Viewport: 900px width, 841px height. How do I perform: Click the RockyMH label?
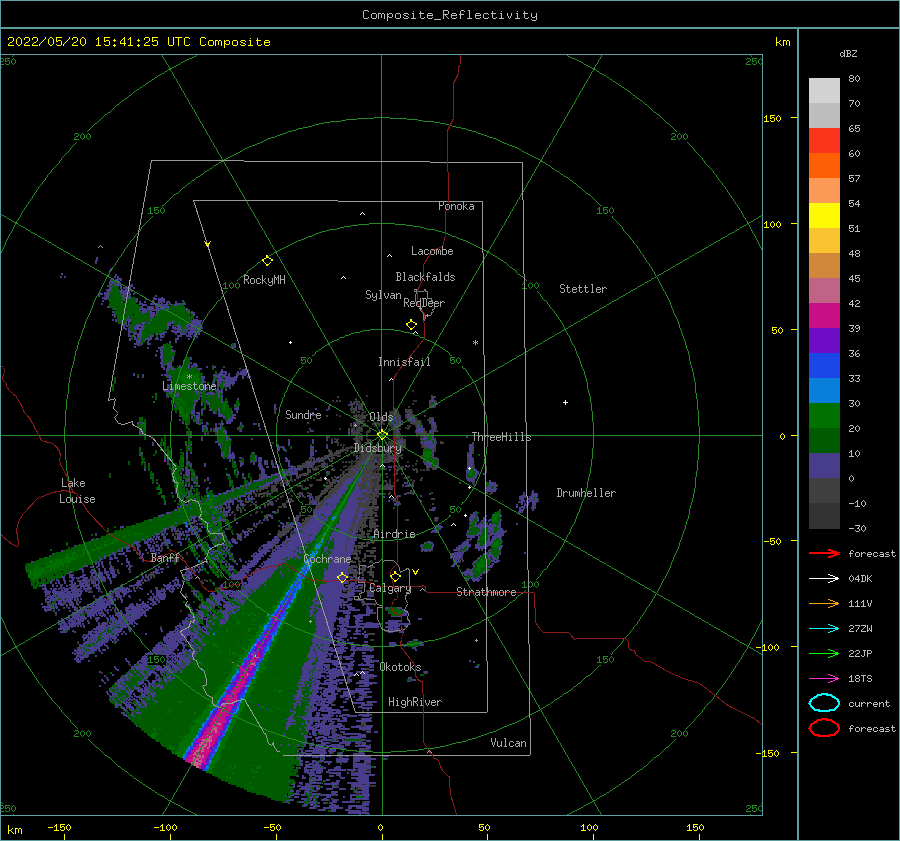pos(264,280)
